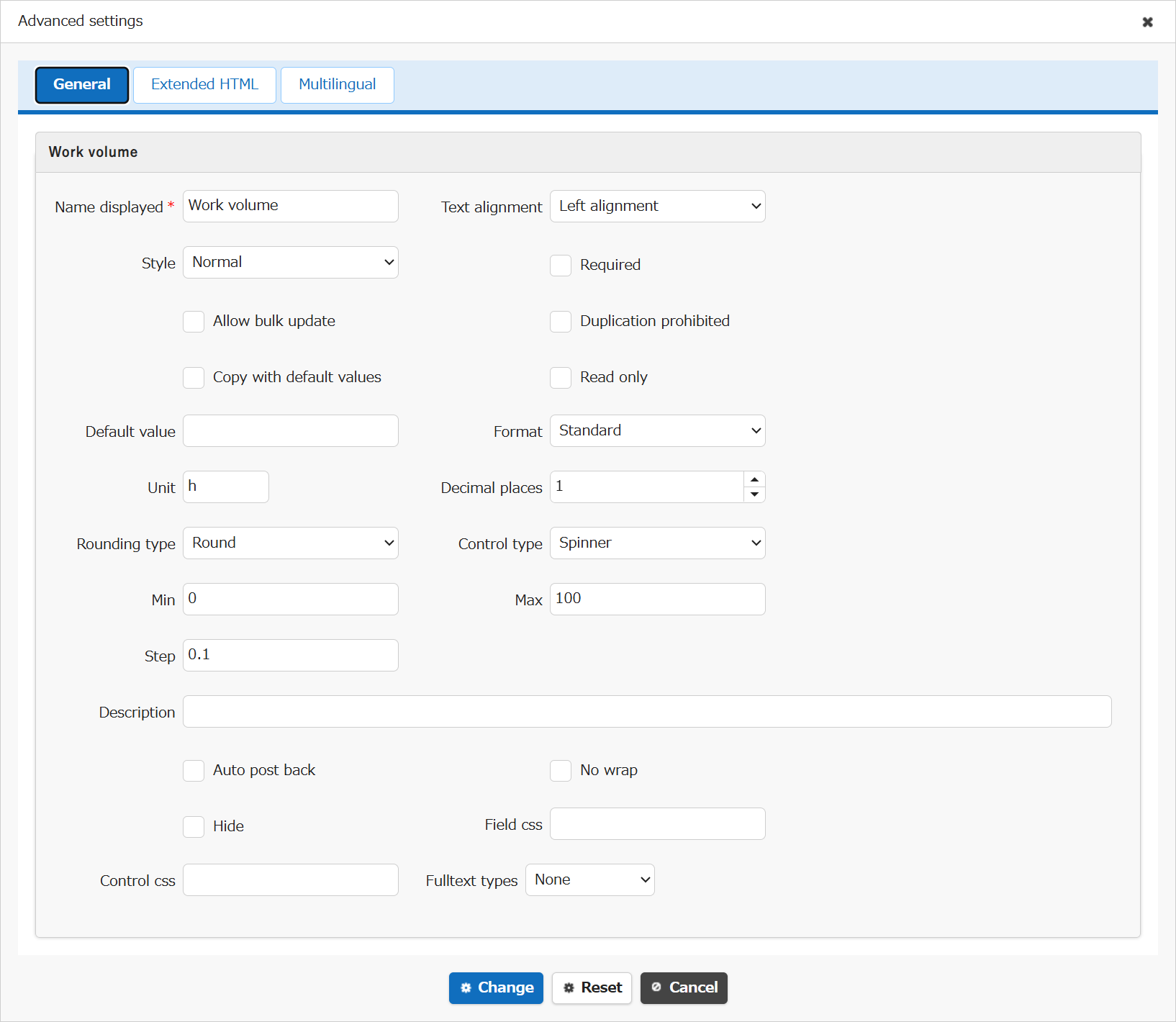
Task: Click the Unit input field
Action: pos(226,487)
